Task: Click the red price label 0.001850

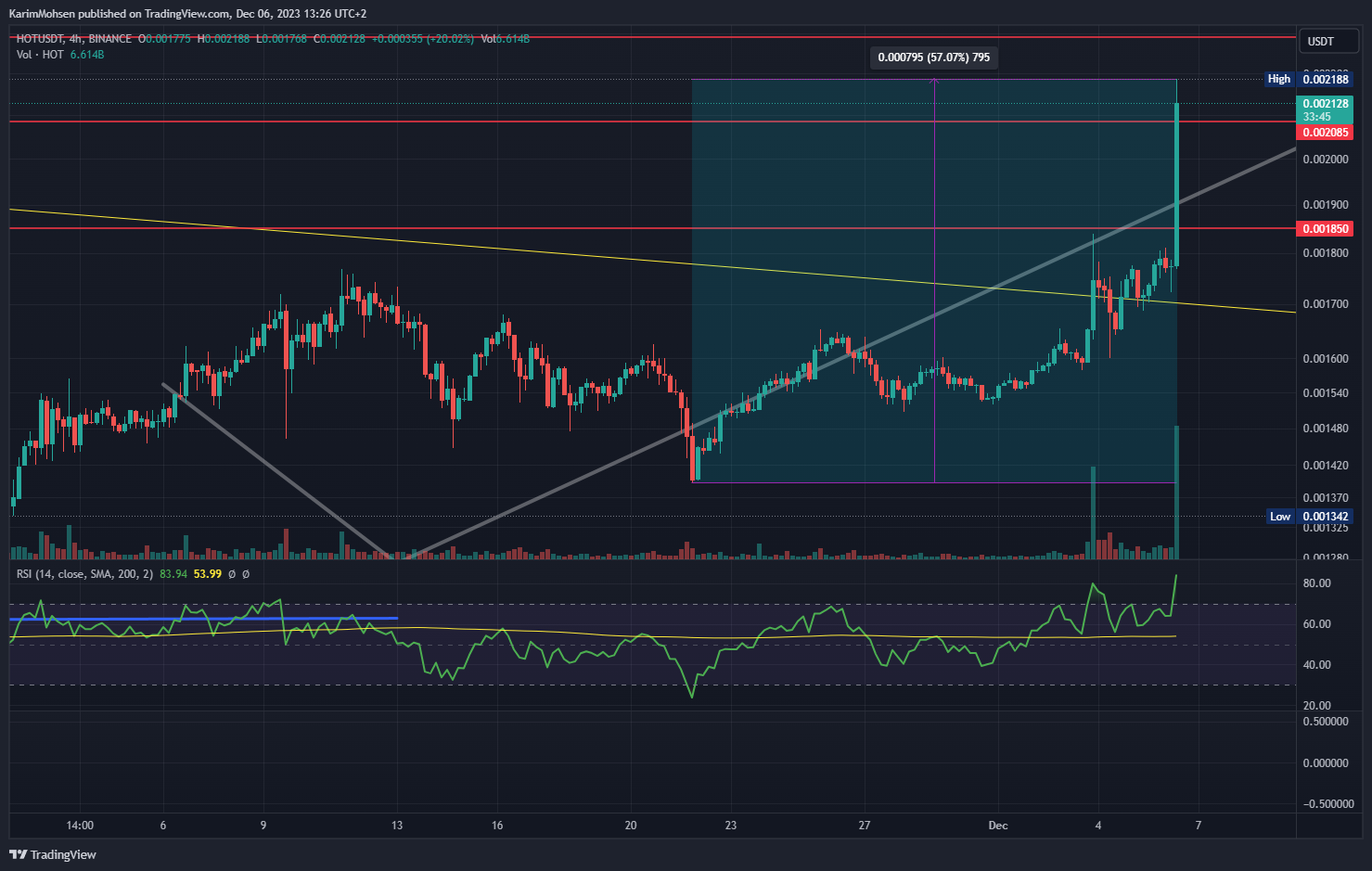Action: (1326, 229)
